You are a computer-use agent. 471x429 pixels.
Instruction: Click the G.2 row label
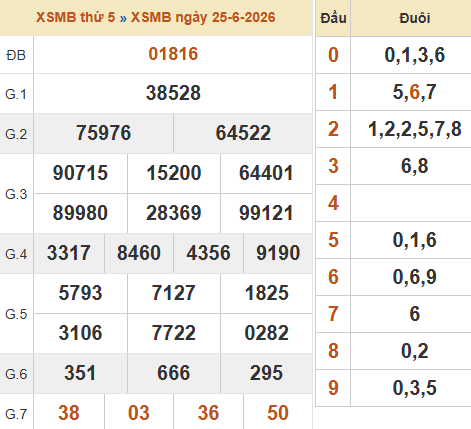(16, 134)
